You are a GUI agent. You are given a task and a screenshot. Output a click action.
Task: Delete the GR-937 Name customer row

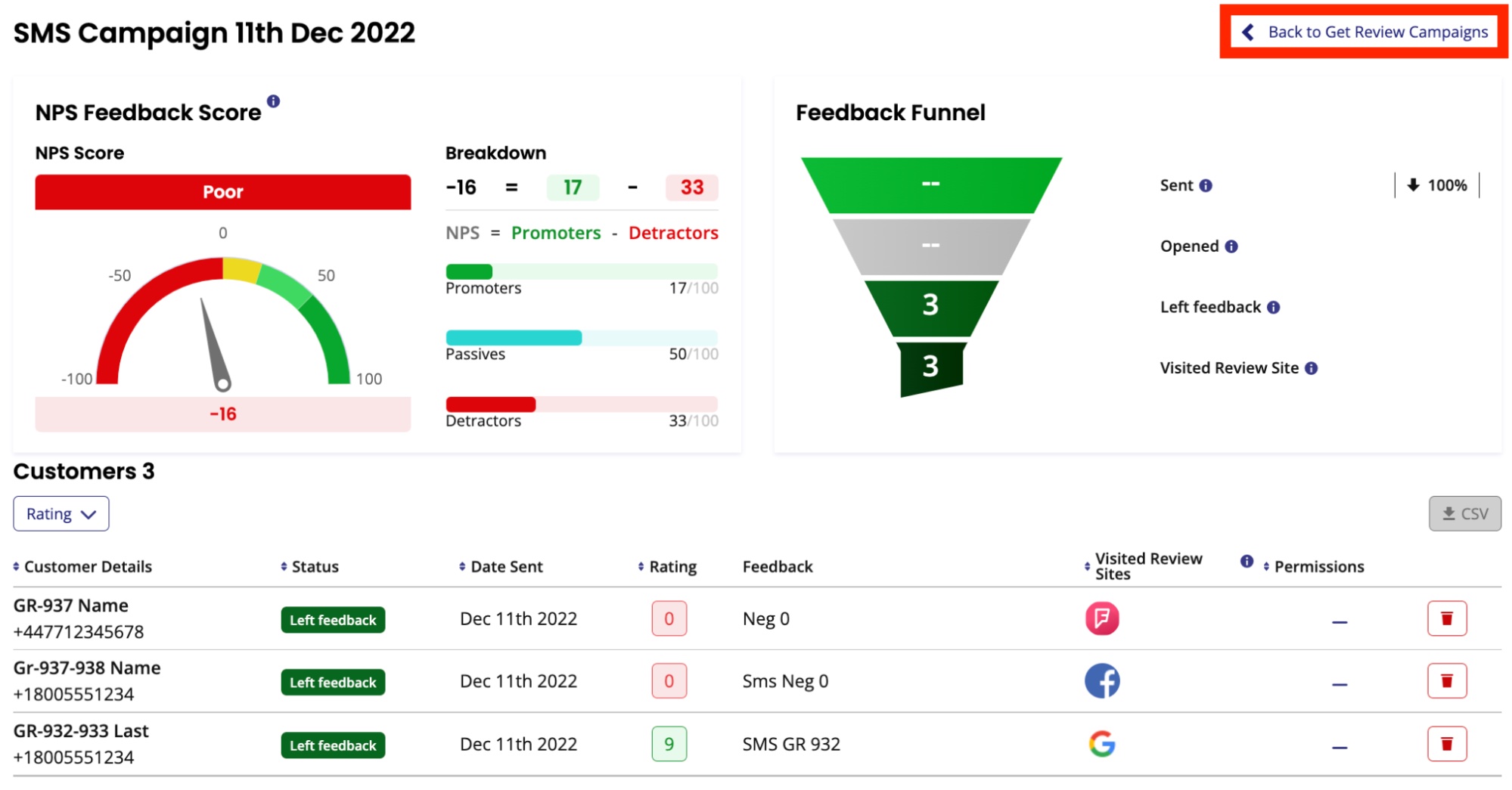click(1447, 618)
